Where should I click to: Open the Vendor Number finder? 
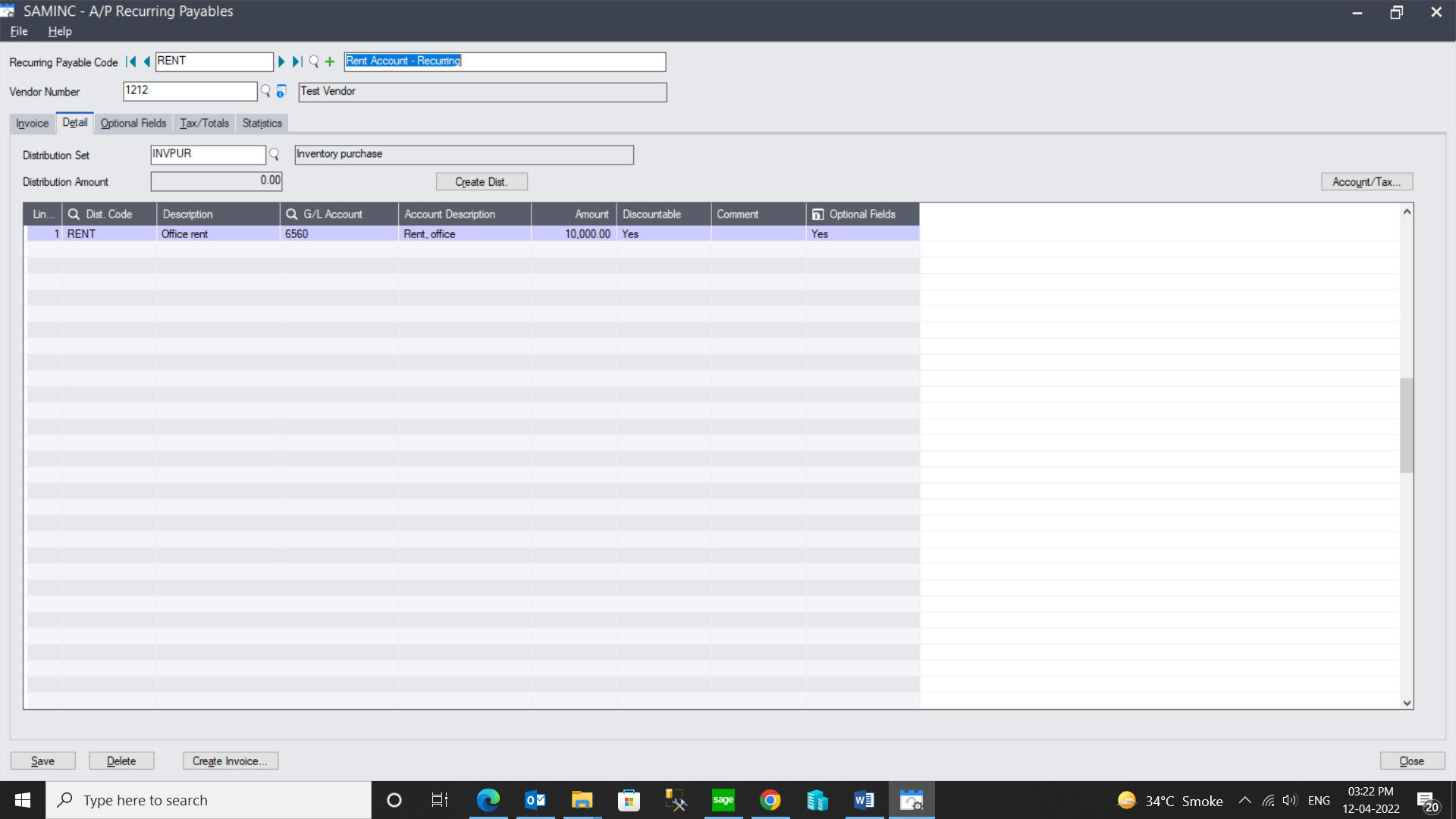tap(265, 91)
